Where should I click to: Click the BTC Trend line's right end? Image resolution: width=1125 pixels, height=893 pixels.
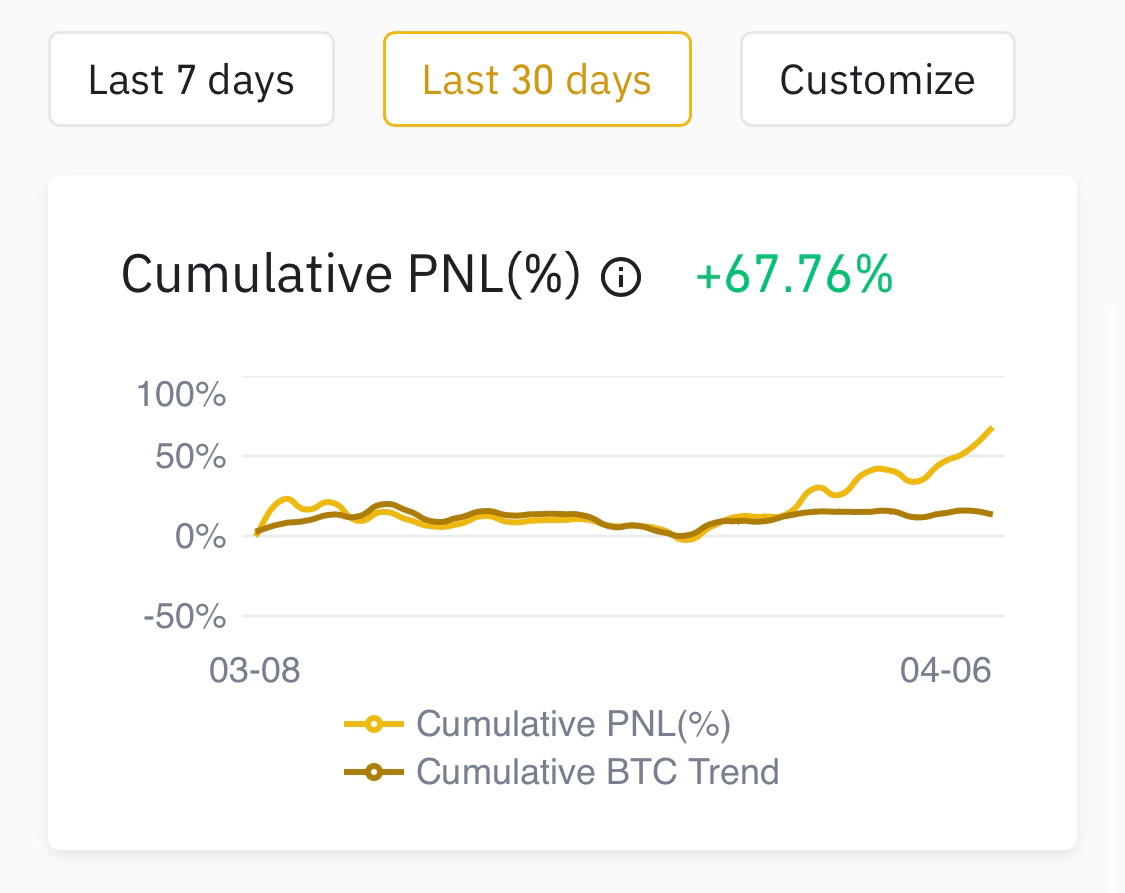point(991,514)
